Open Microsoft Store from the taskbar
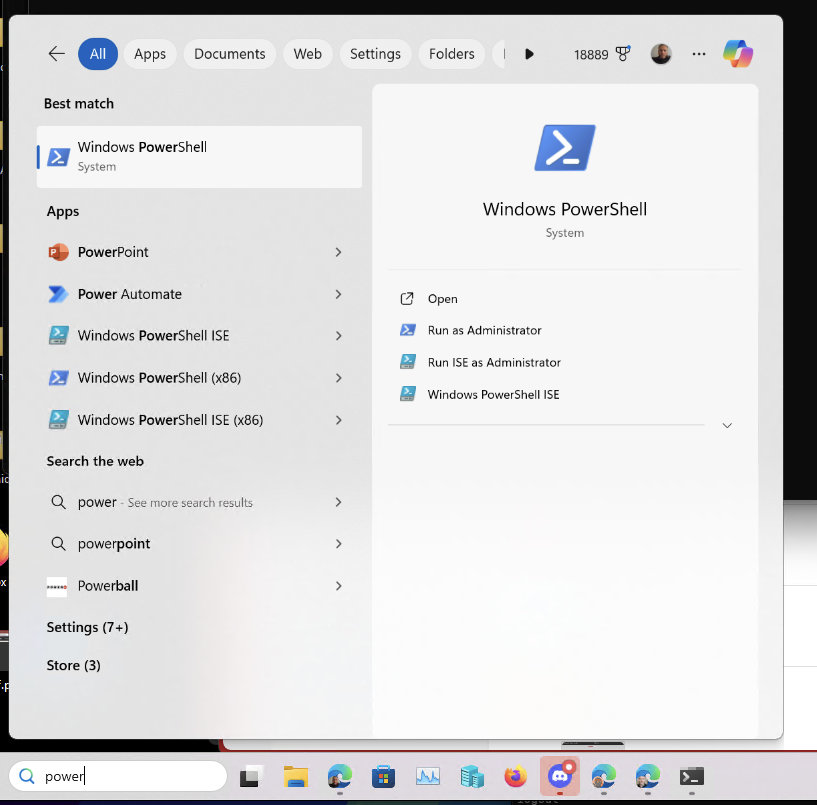 pyautogui.click(x=383, y=776)
